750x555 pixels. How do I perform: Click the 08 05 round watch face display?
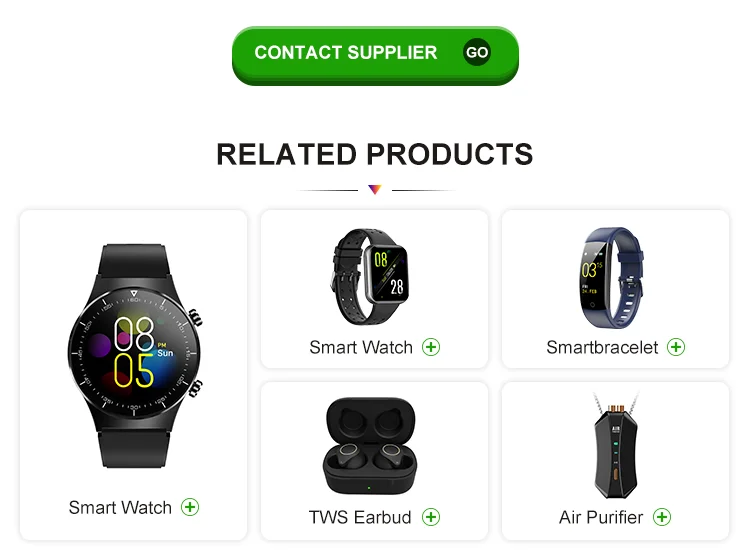[134, 354]
